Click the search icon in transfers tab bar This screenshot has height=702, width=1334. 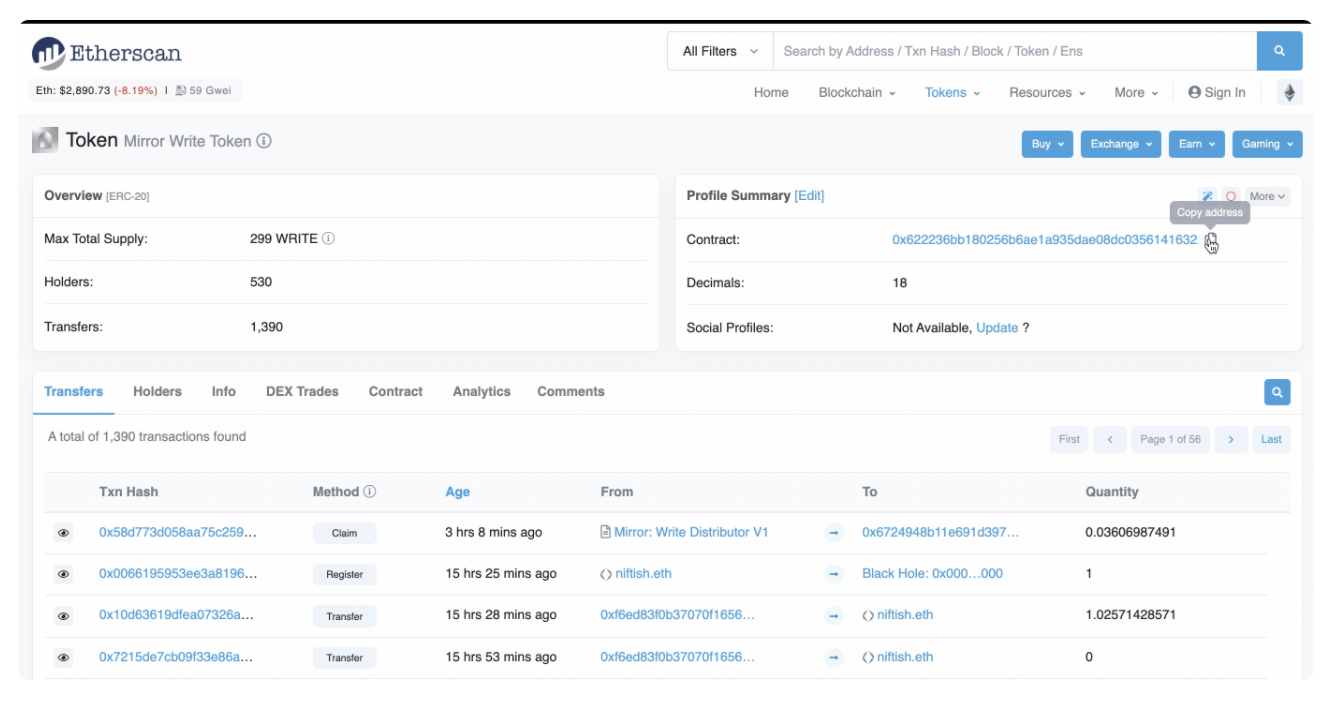coord(1277,392)
